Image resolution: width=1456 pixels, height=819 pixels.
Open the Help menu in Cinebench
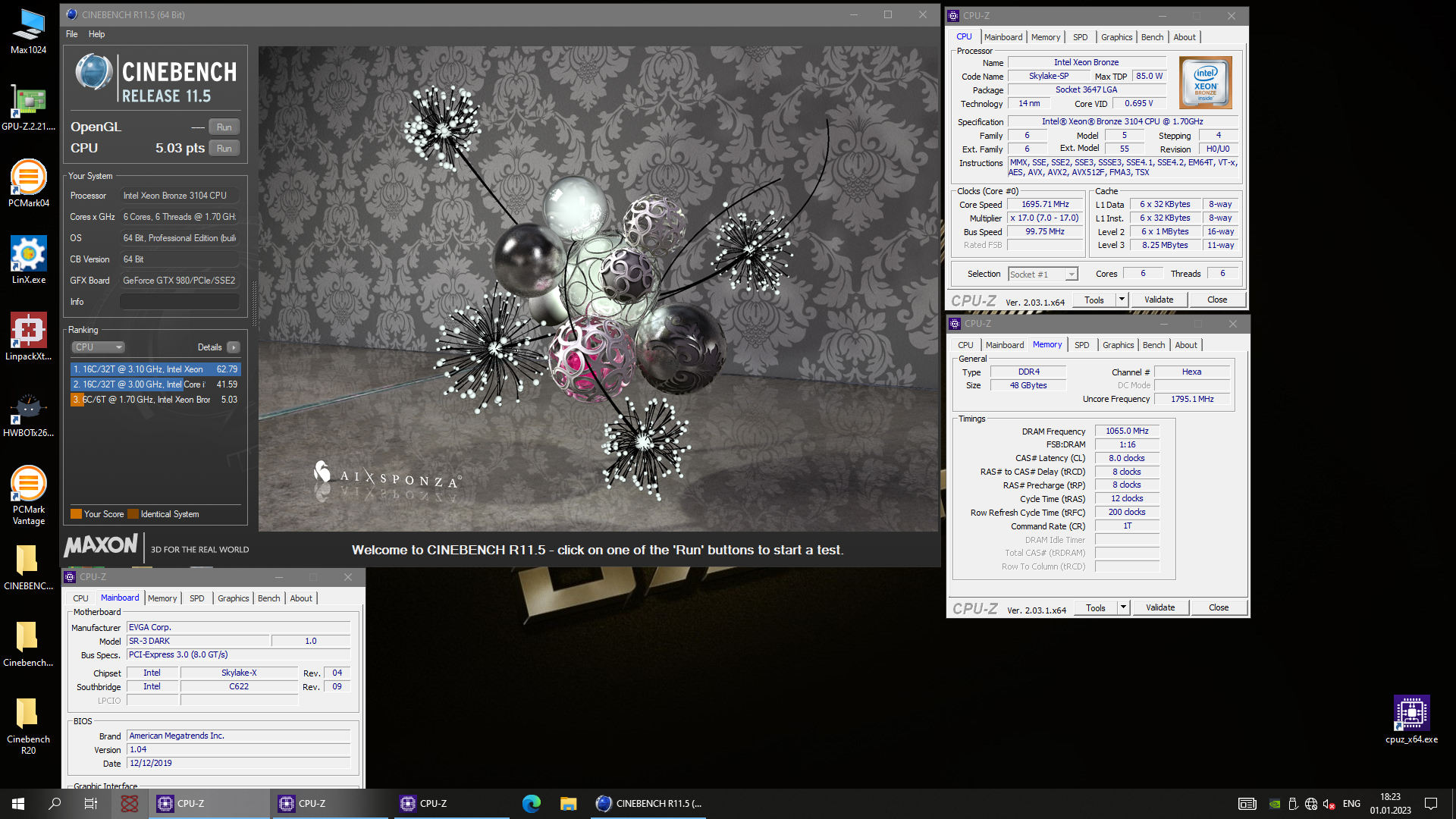[96, 34]
